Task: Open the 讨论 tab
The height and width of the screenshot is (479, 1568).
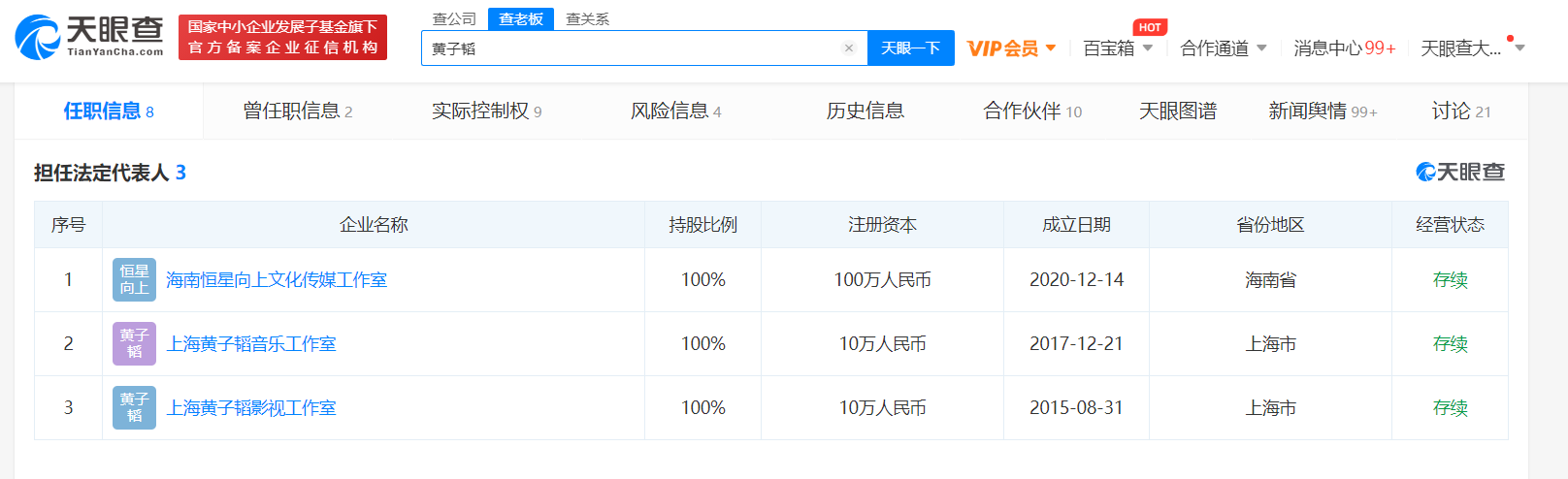Action: click(x=1461, y=112)
